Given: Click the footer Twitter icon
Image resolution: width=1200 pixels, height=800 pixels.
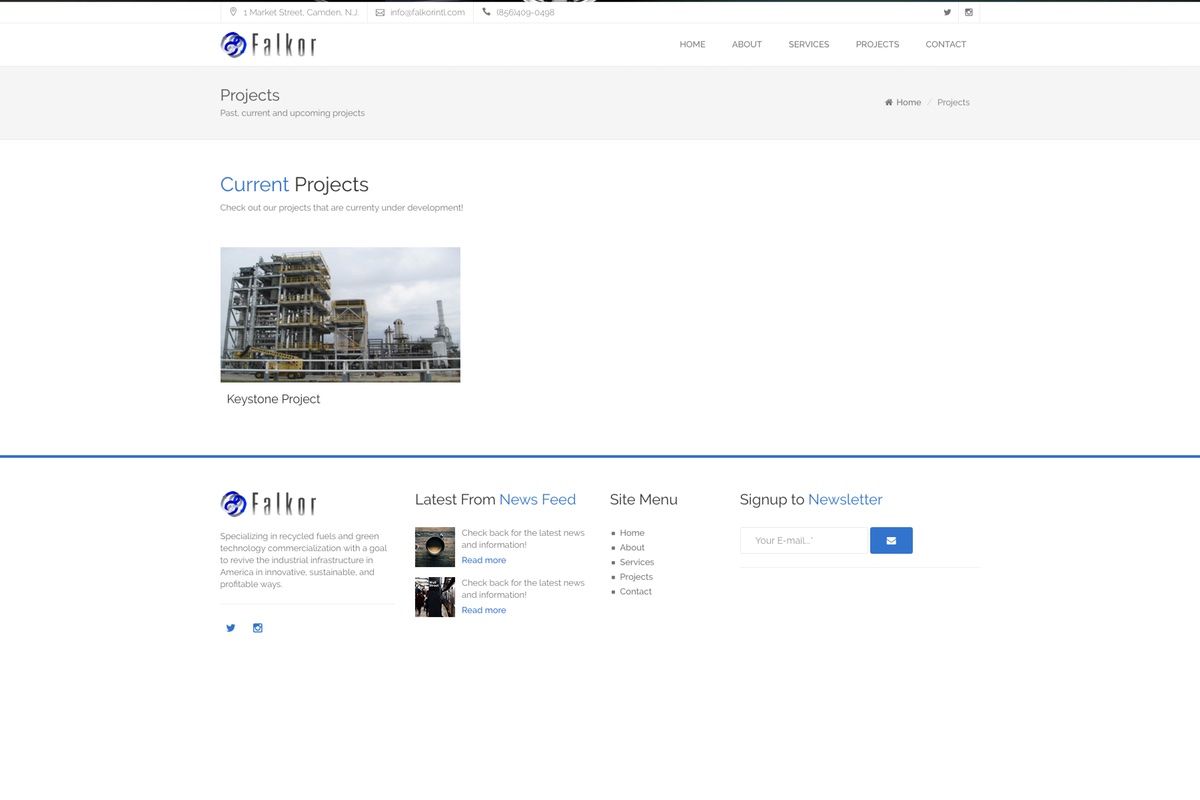Looking at the screenshot, I should coord(231,628).
